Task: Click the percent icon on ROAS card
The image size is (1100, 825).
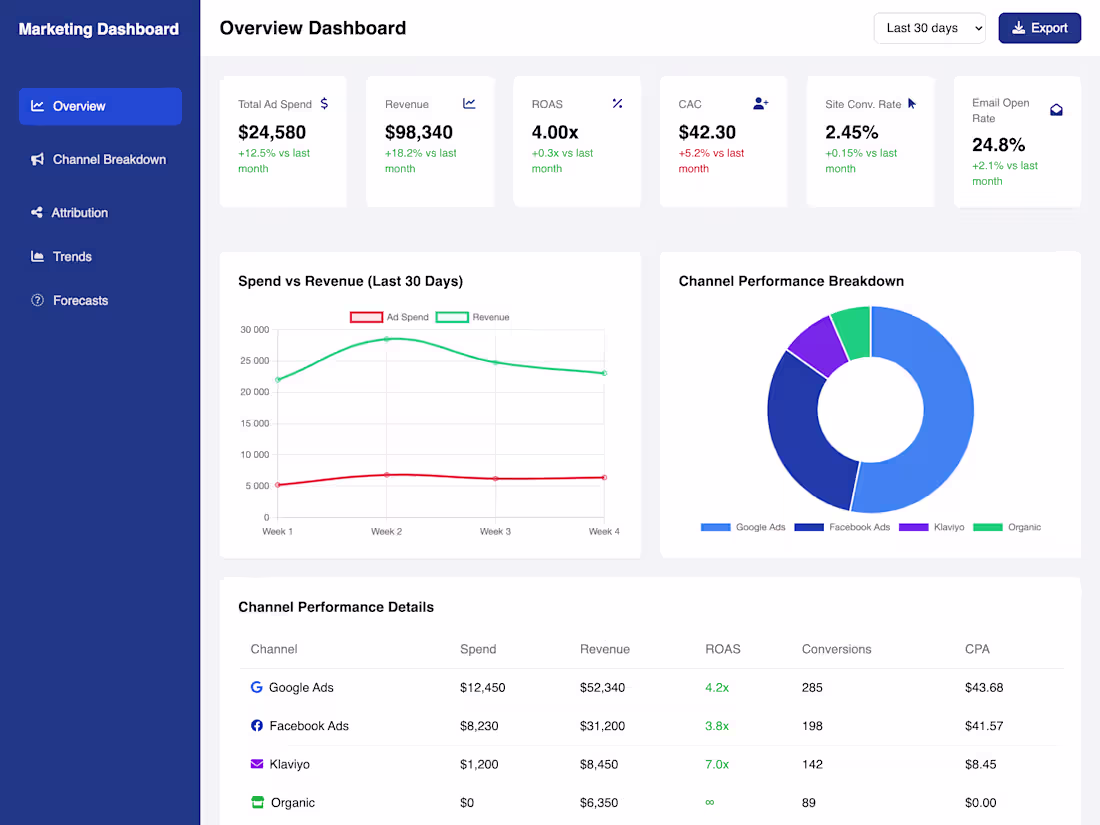Action: (617, 103)
